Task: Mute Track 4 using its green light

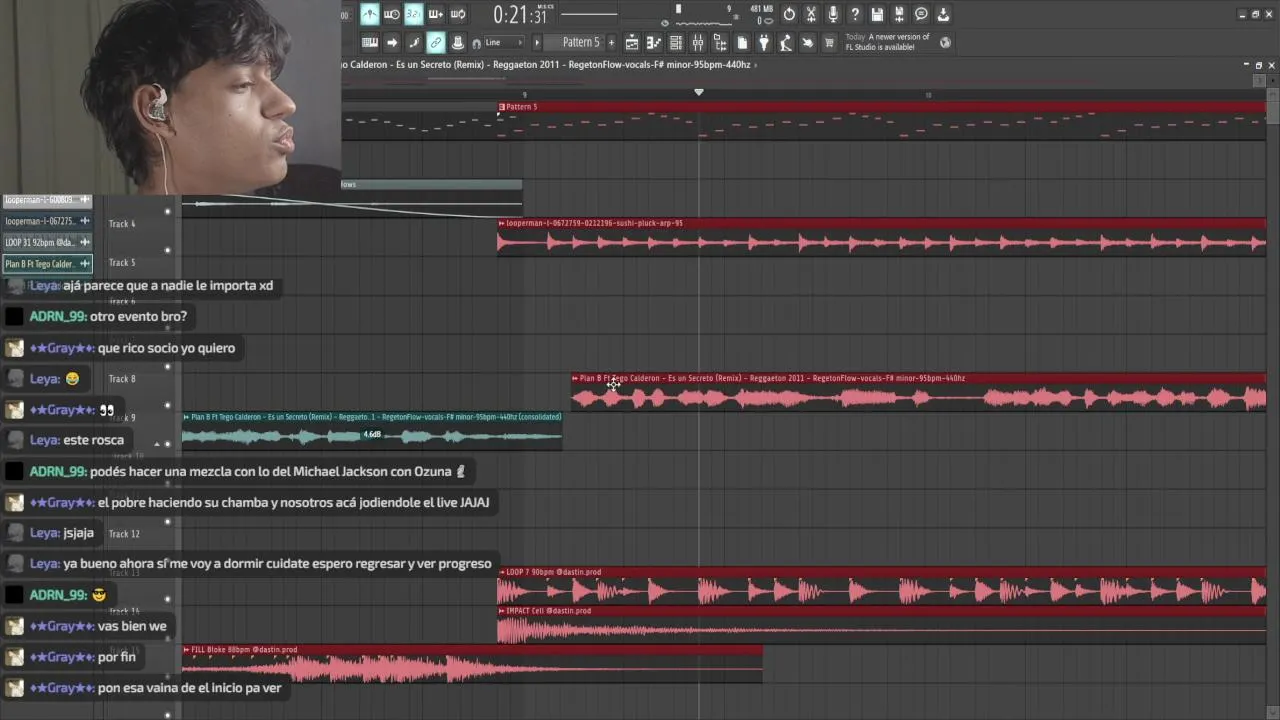Action: click(x=167, y=250)
